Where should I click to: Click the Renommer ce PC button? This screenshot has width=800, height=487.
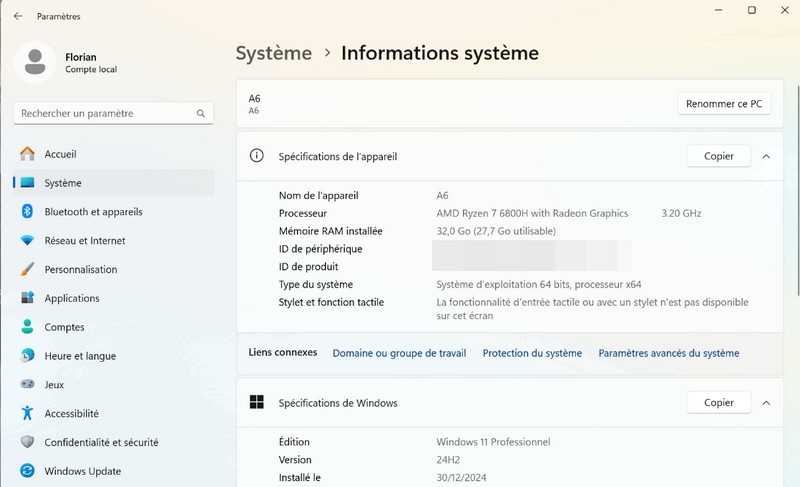(724, 104)
